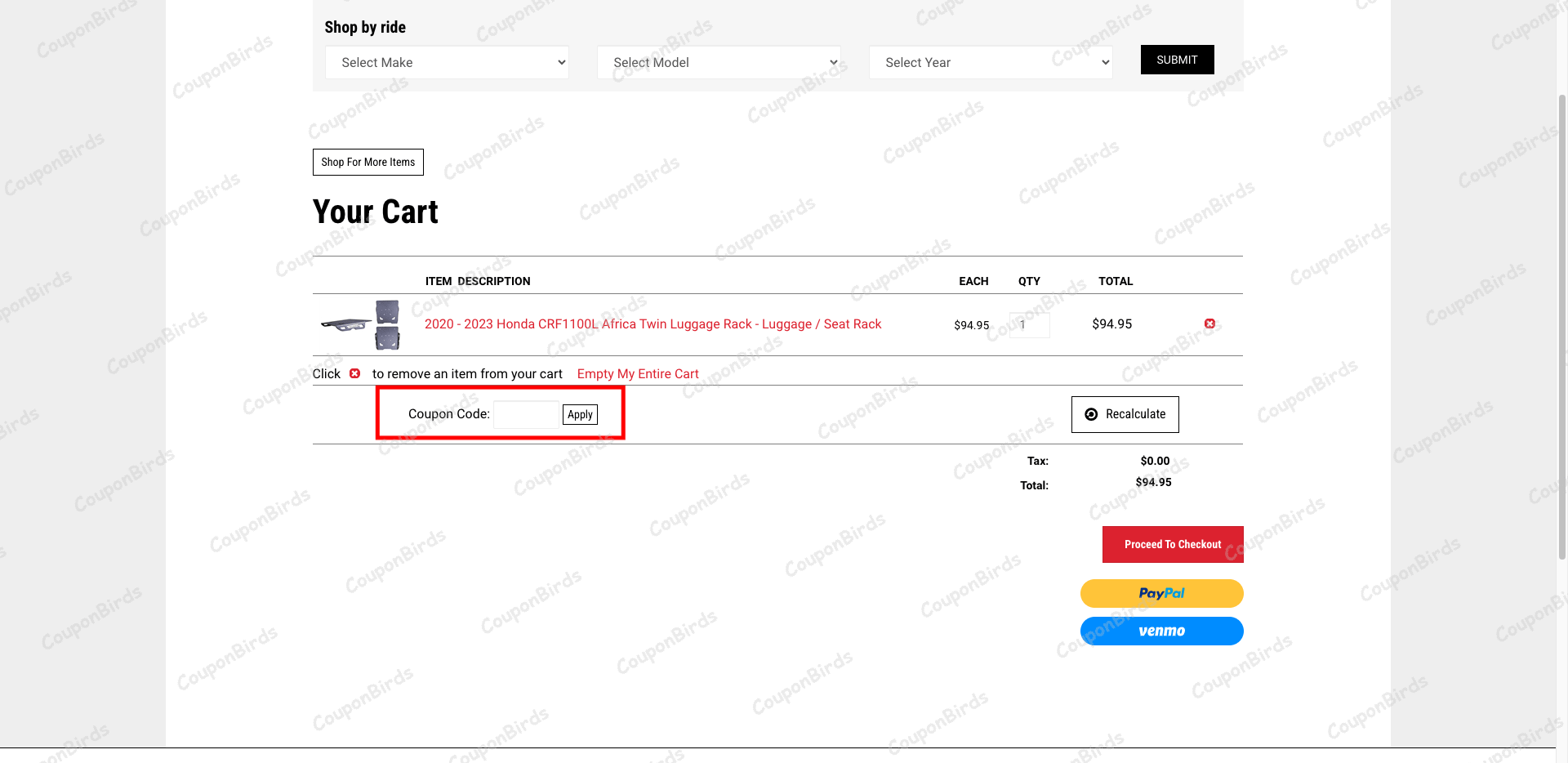Click the $0.00 tax amount
Image resolution: width=1568 pixels, height=763 pixels.
pyautogui.click(x=1155, y=461)
